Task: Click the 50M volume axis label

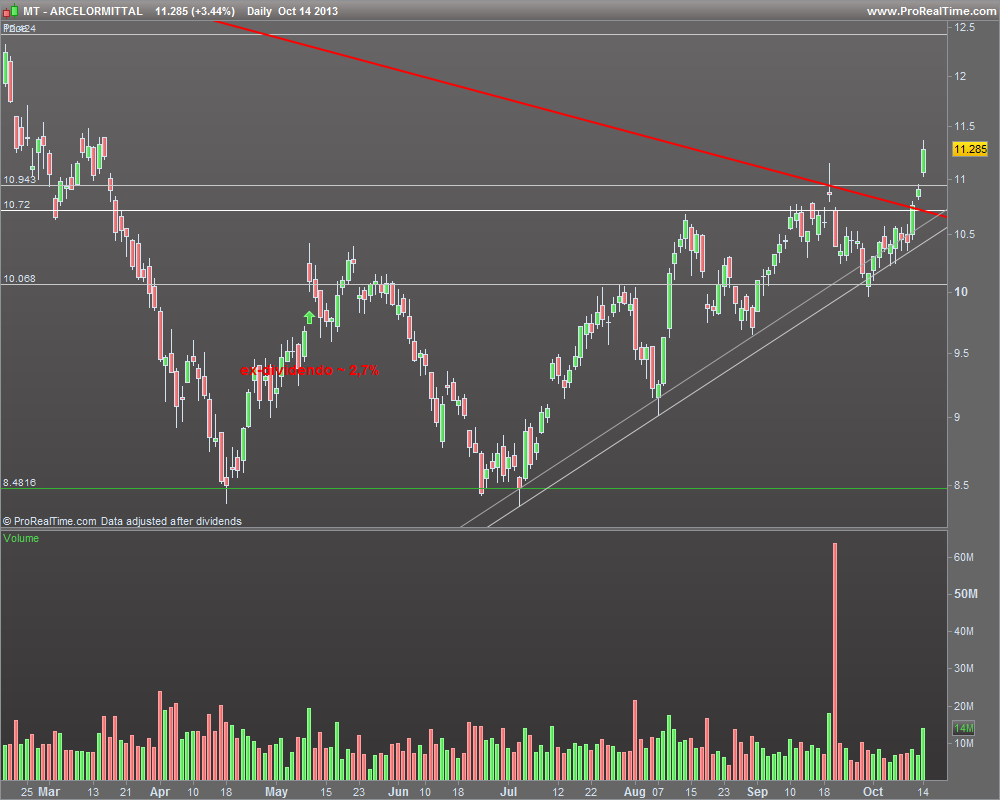Action: pyautogui.click(x=966, y=594)
